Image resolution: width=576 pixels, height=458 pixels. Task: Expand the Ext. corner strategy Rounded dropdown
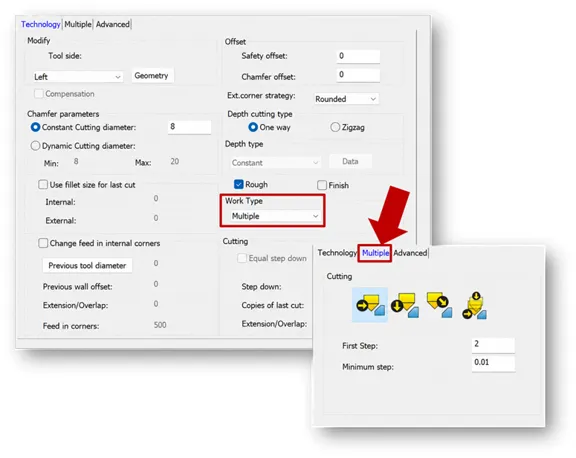click(346, 99)
